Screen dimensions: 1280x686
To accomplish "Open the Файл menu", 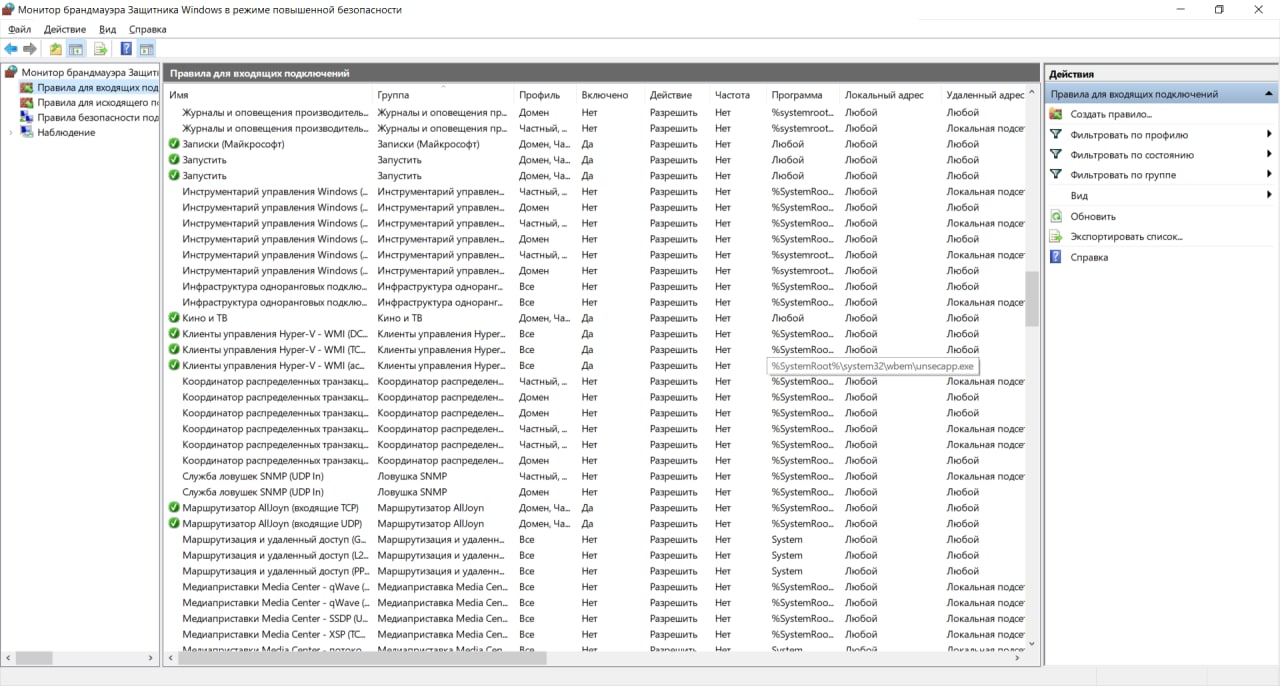I will pos(19,30).
